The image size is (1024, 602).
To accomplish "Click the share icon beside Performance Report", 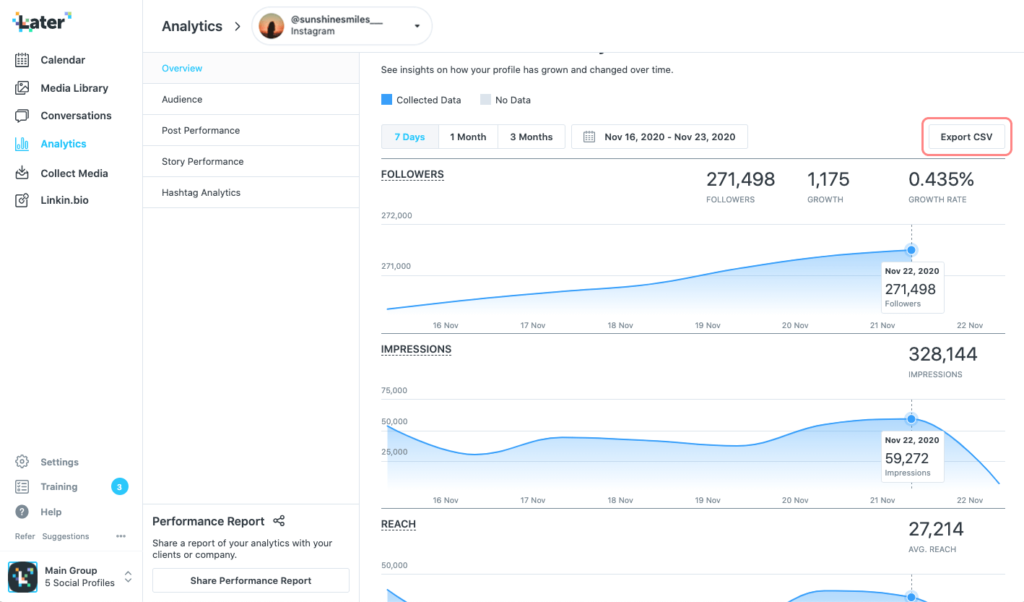I will coord(279,520).
